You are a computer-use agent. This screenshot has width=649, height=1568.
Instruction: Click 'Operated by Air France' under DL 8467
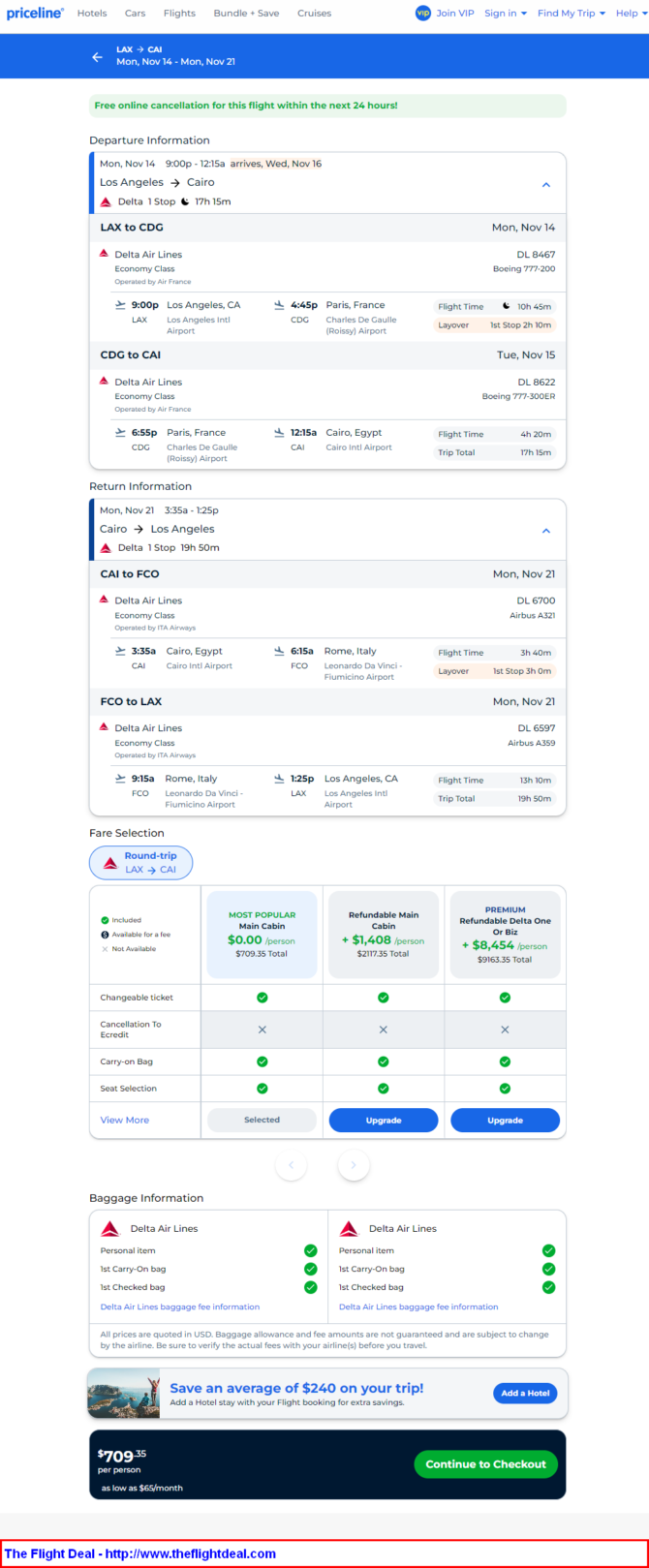click(x=153, y=281)
